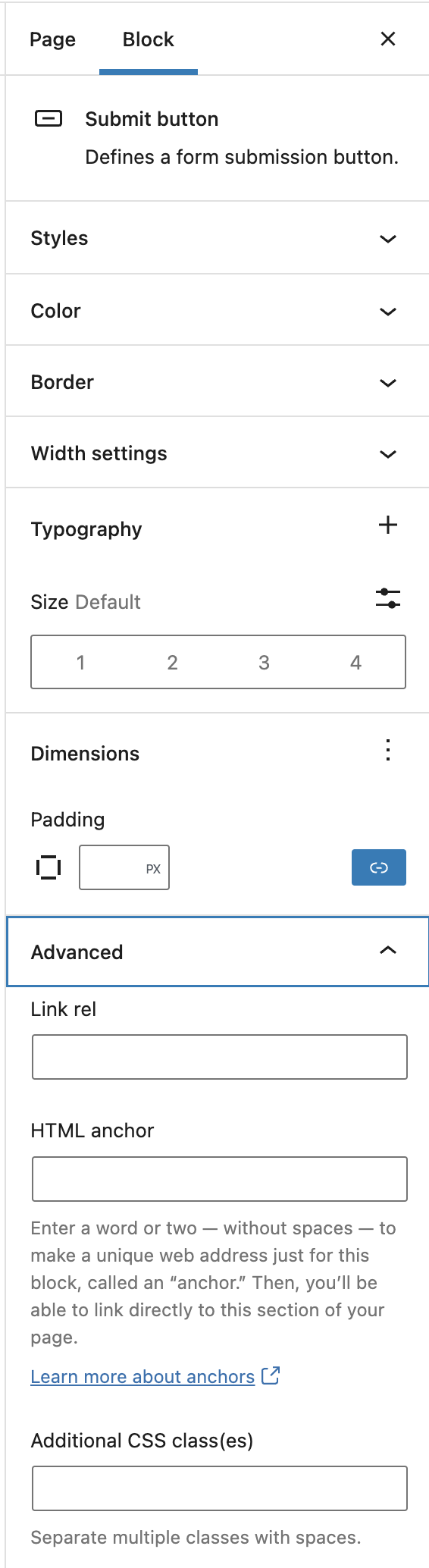The image size is (429, 1568).
Task: Expand the Border panel
Action: (x=218, y=382)
